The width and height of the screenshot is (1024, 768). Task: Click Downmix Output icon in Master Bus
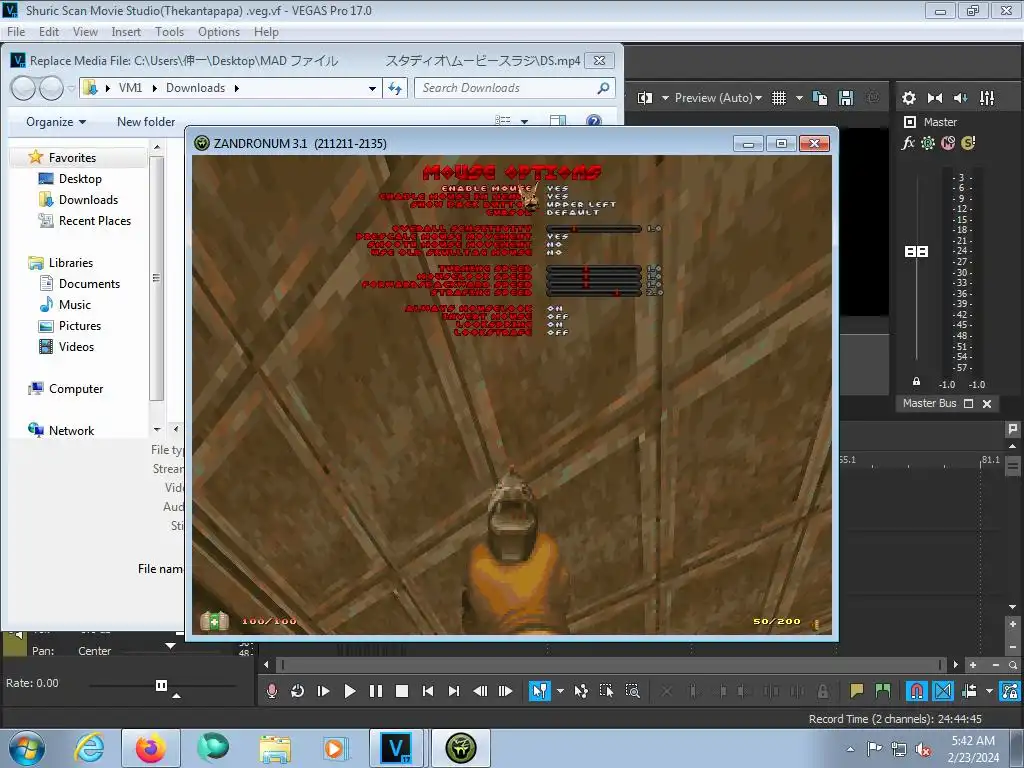point(935,98)
